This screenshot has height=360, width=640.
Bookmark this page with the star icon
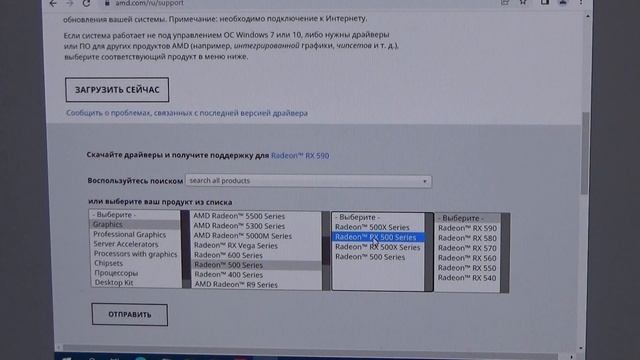pos(523,2)
